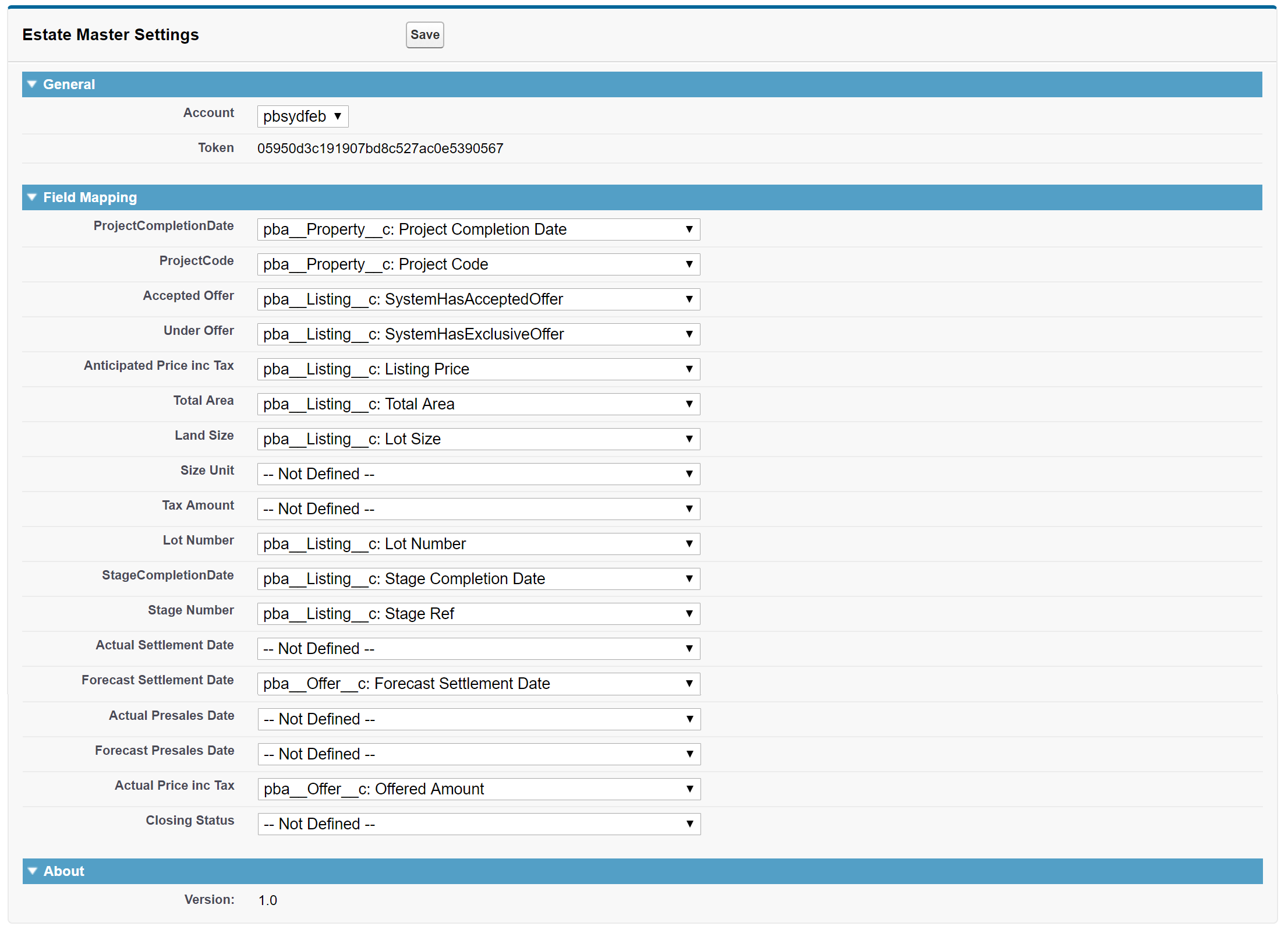Image resolution: width=1288 pixels, height=940 pixels.
Task: Open the Lot Number mapping dropdown
Action: [478, 544]
